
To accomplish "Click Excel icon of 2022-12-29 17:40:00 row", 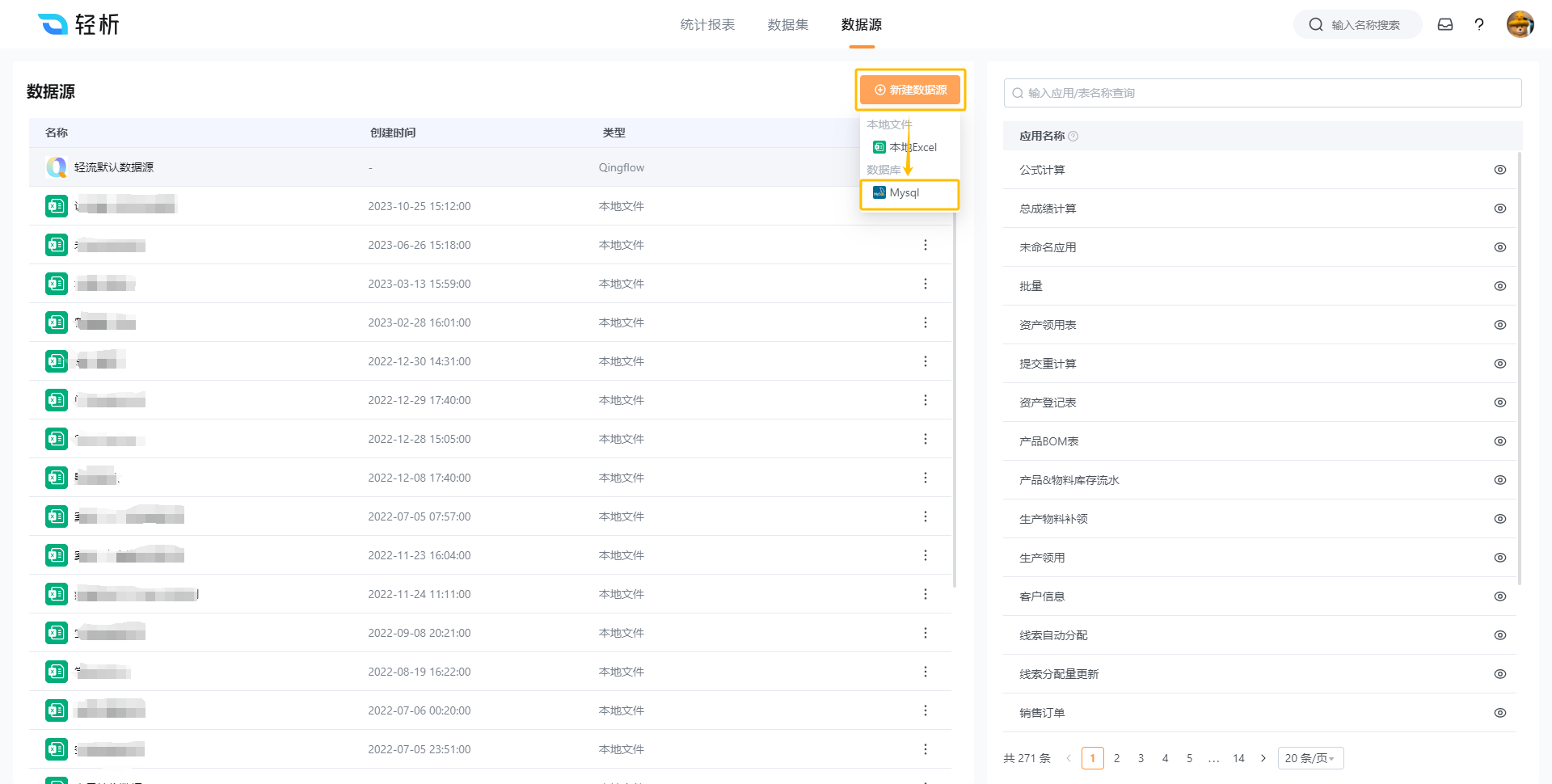I will pyautogui.click(x=56, y=400).
